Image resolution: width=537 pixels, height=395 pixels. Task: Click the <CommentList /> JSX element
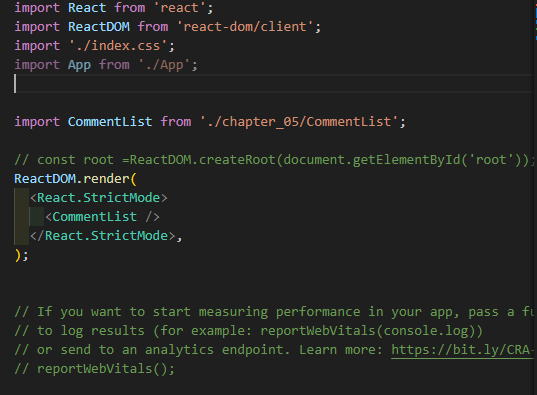[x=102, y=217]
